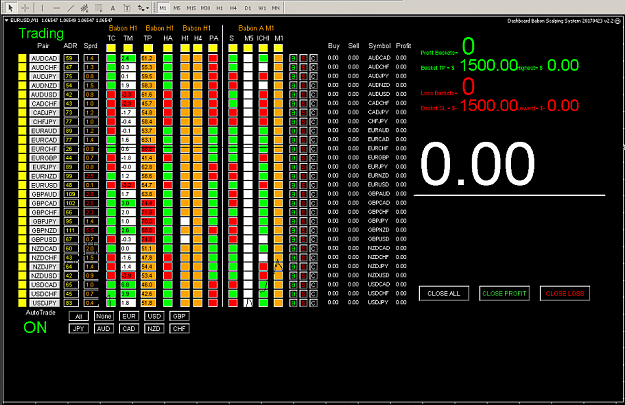Screen dimensions: 625x405
Task: Switch chart to M15 timeframe
Action: [191, 8]
